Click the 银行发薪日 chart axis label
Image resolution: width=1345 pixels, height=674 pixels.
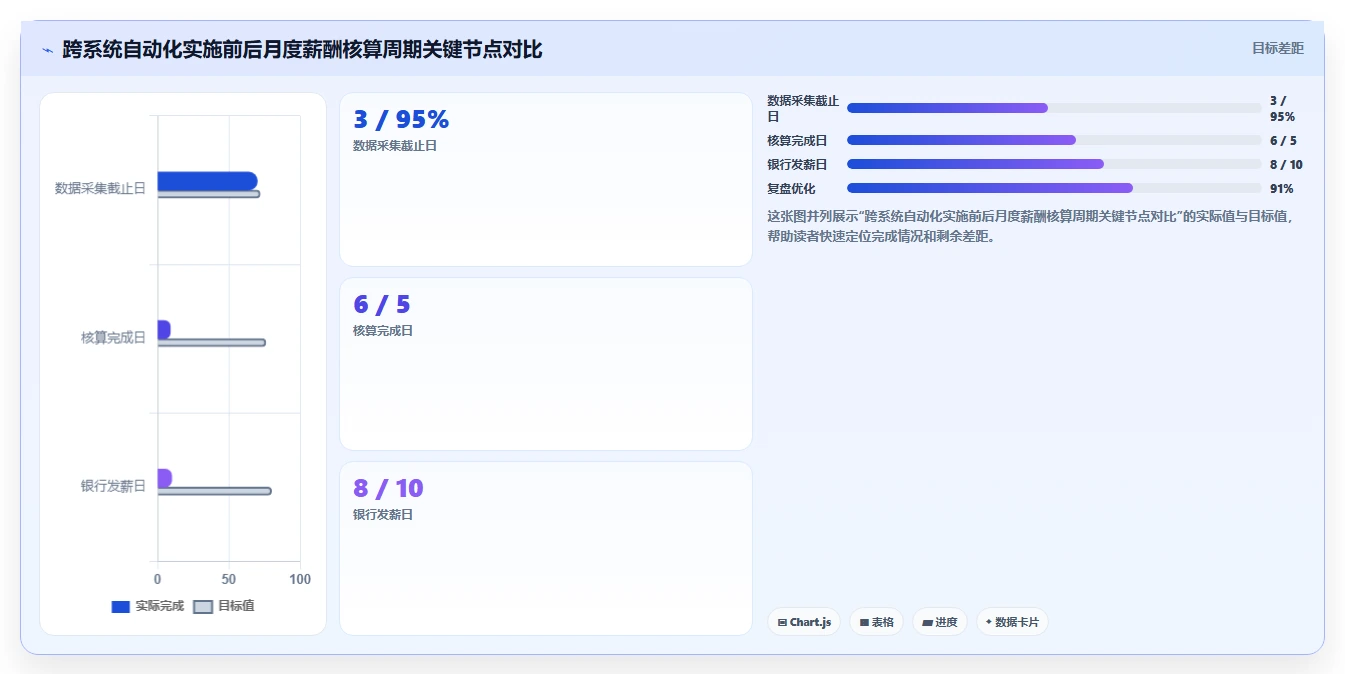[x=113, y=486]
